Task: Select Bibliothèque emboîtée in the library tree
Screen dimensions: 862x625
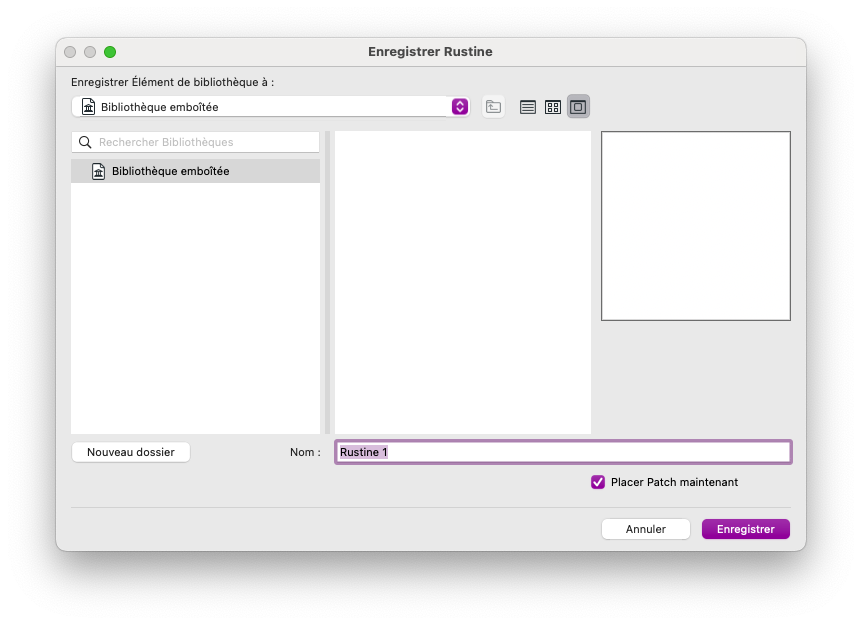Action: (196, 172)
